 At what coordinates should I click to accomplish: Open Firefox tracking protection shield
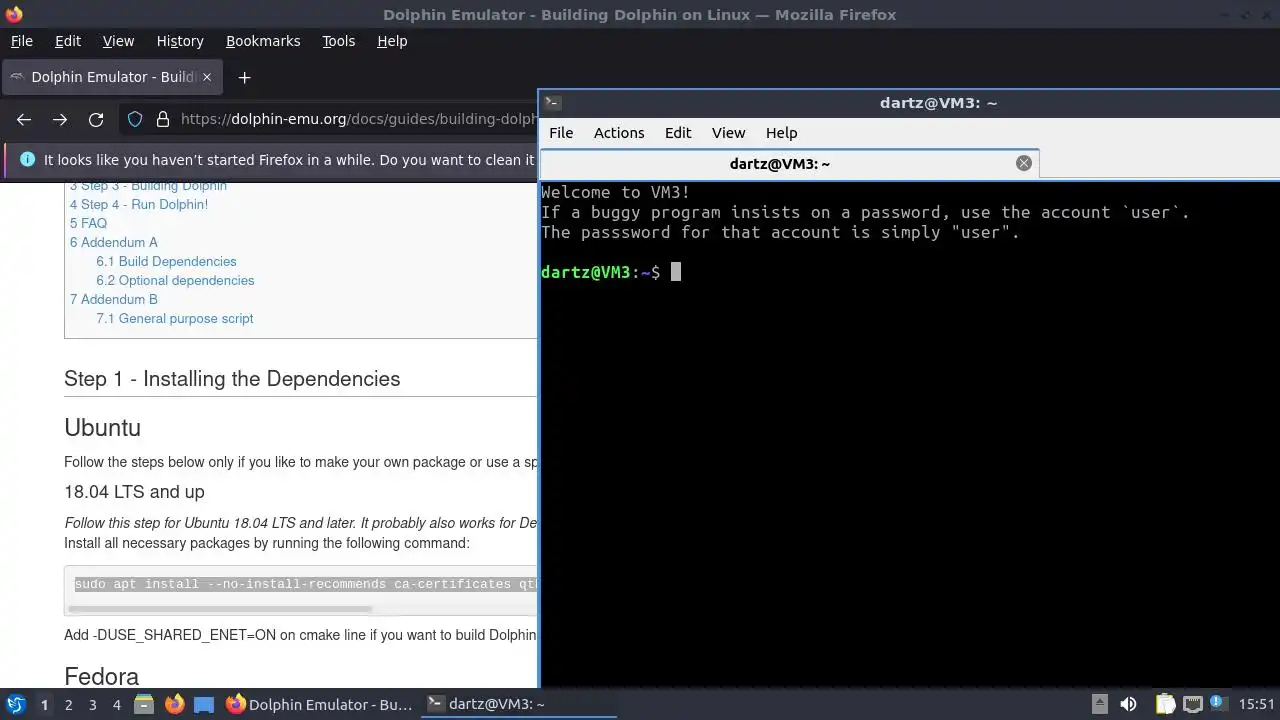(135, 119)
